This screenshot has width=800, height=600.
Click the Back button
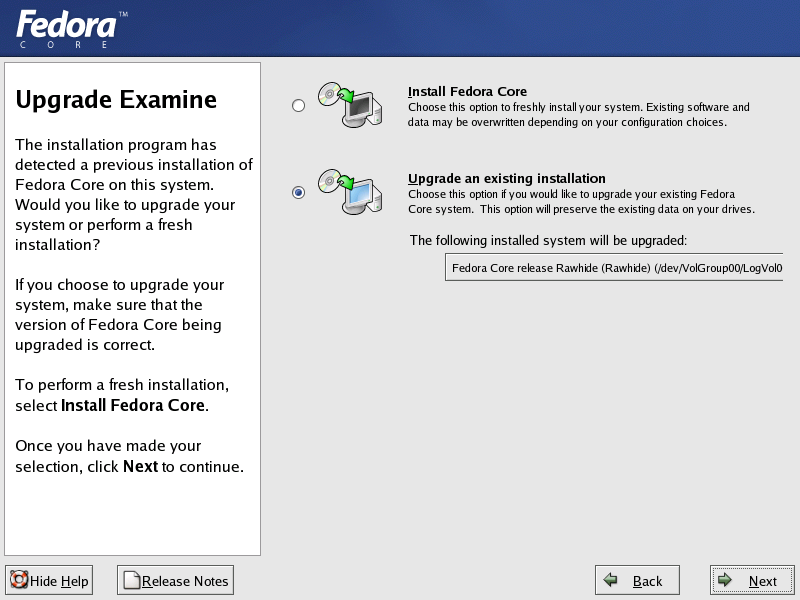click(x=637, y=580)
